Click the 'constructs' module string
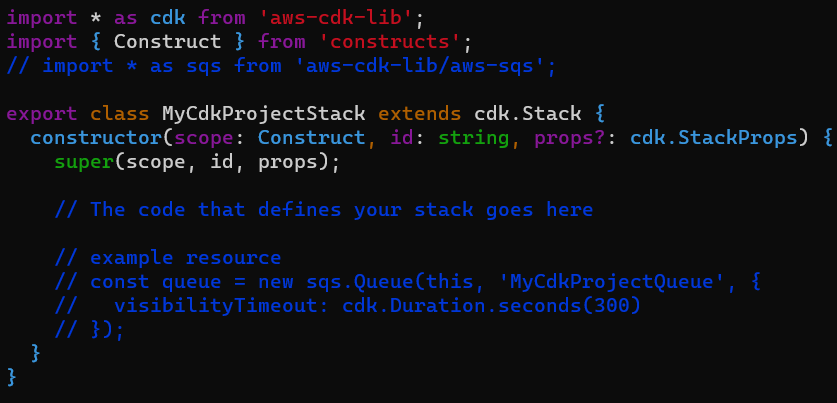837x403 pixels. pyautogui.click(x=390, y=41)
